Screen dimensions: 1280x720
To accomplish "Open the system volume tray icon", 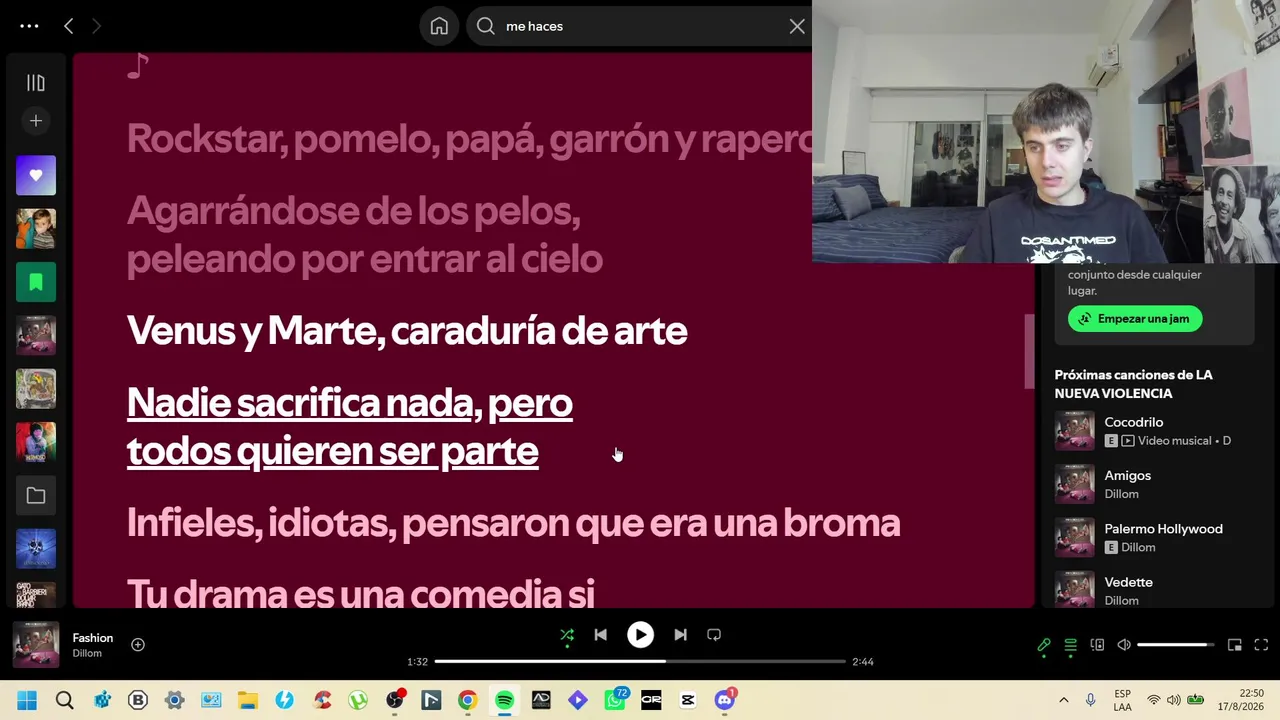I will pyautogui.click(x=1173, y=700).
